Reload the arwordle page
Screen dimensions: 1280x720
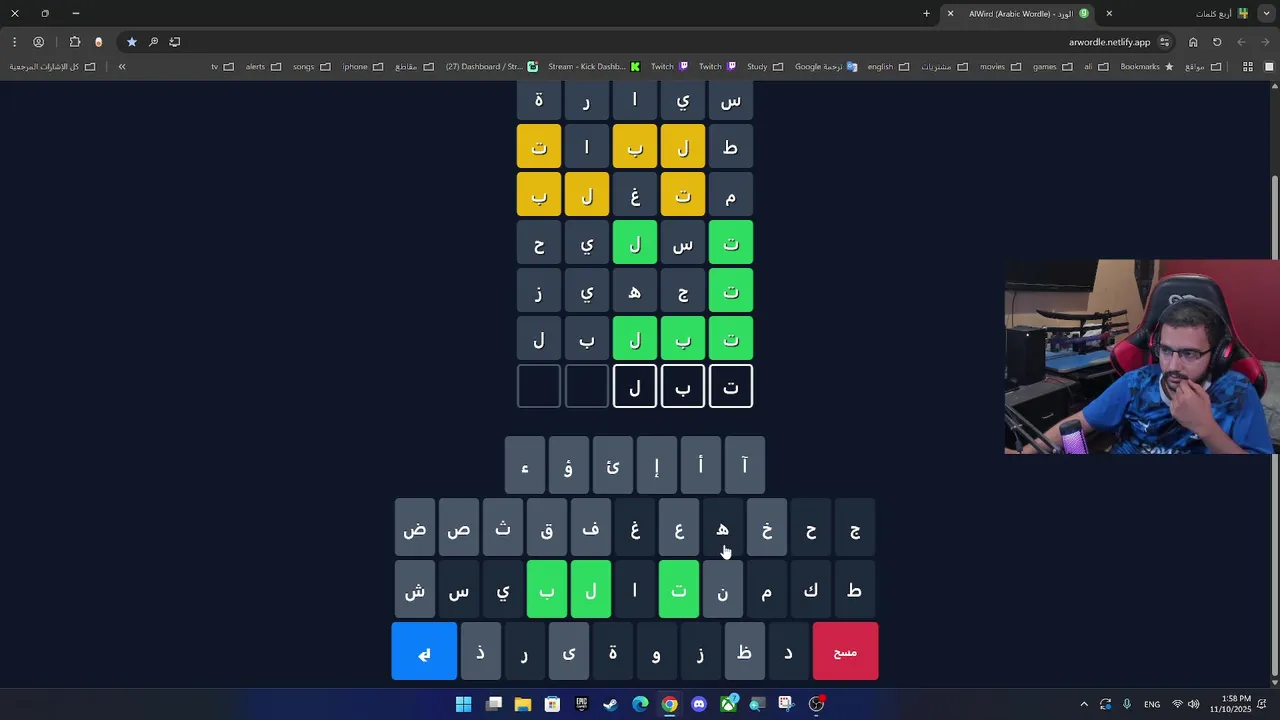tap(1217, 42)
